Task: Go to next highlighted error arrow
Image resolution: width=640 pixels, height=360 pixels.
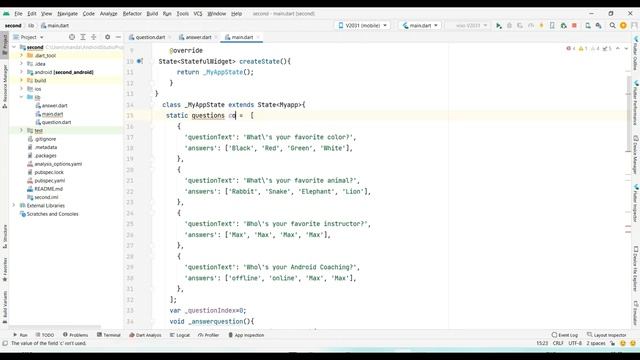Action: (626, 49)
